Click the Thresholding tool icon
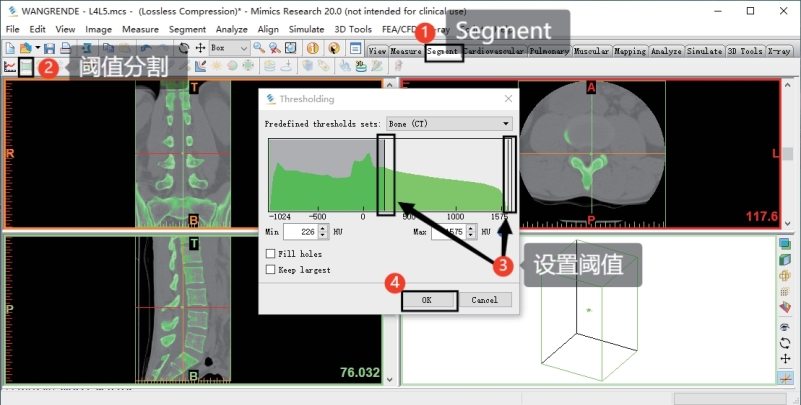The height and width of the screenshot is (405, 801). (x=26, y=67)
